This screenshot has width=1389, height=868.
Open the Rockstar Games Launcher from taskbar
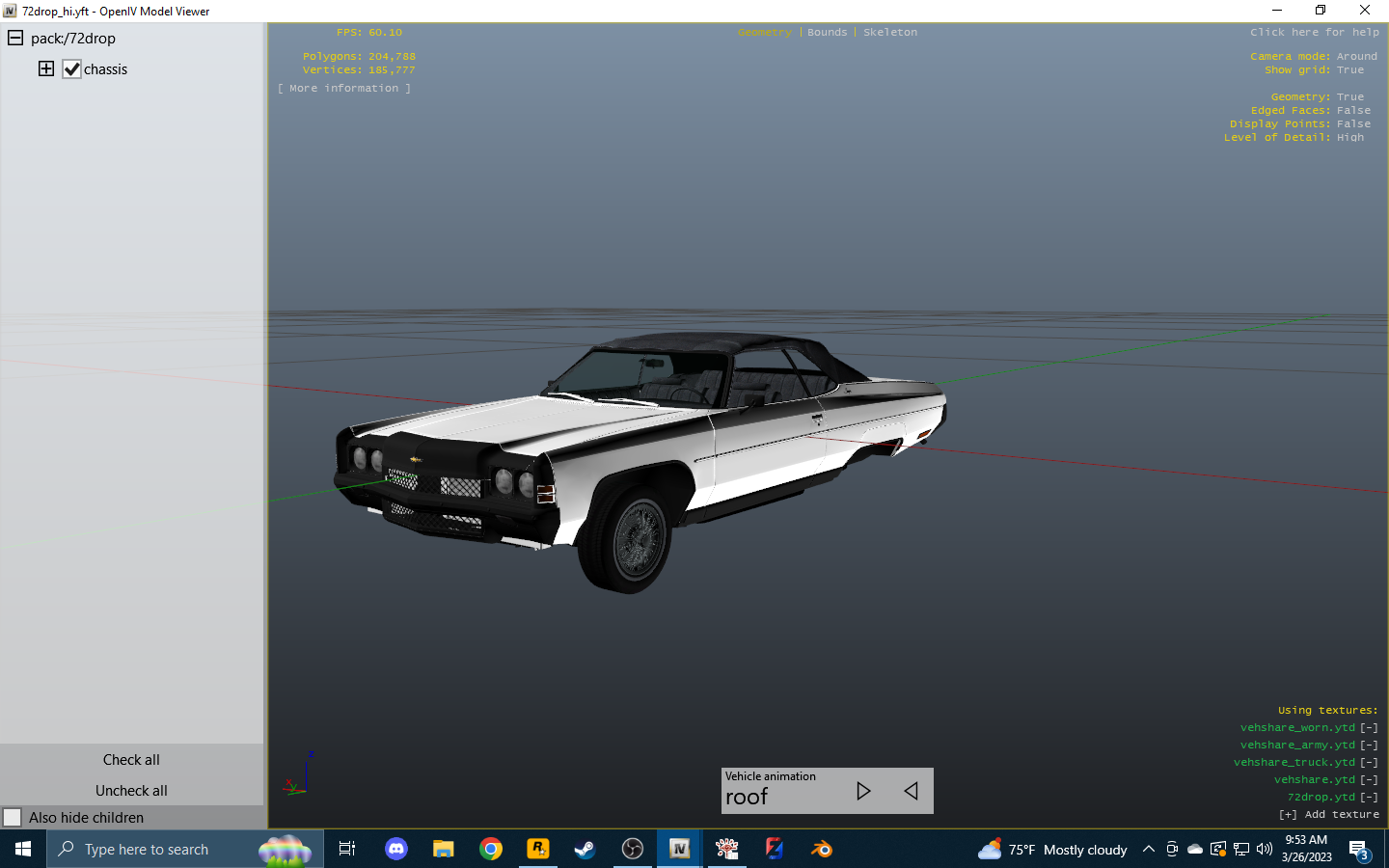[537, 850]
